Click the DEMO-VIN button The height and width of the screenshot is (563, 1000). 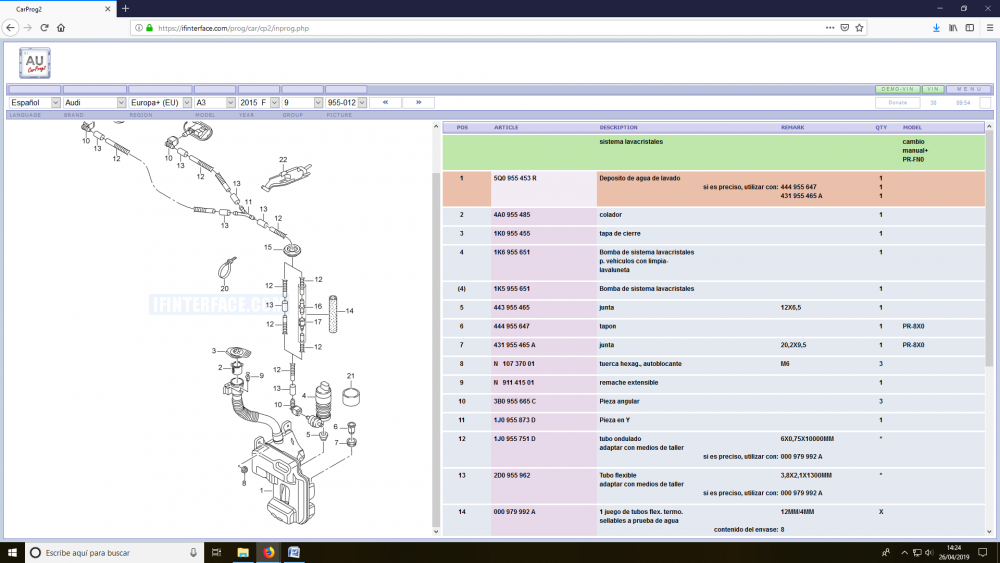coord(898,89)
